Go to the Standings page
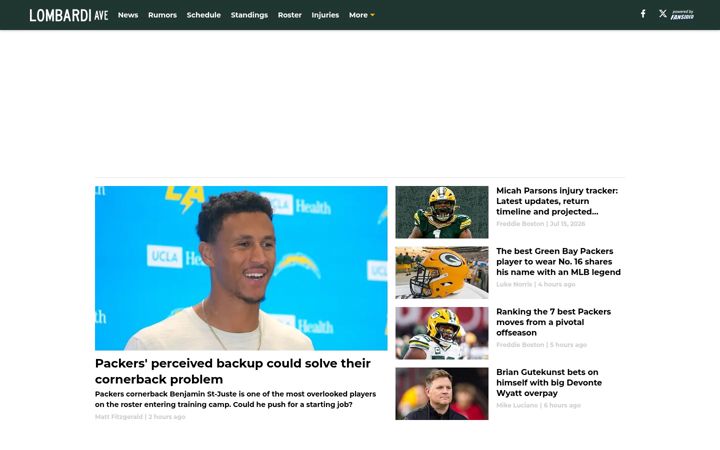This screenshot has height=450, width=720. [249, 15]
